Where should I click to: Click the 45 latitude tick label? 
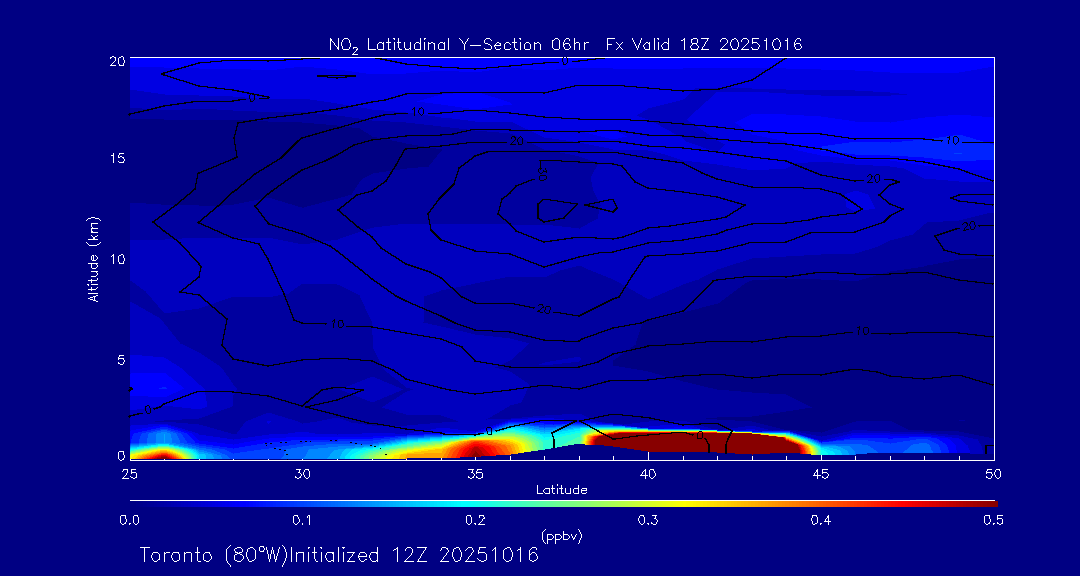pyautogui.click(x=821, y=472)
